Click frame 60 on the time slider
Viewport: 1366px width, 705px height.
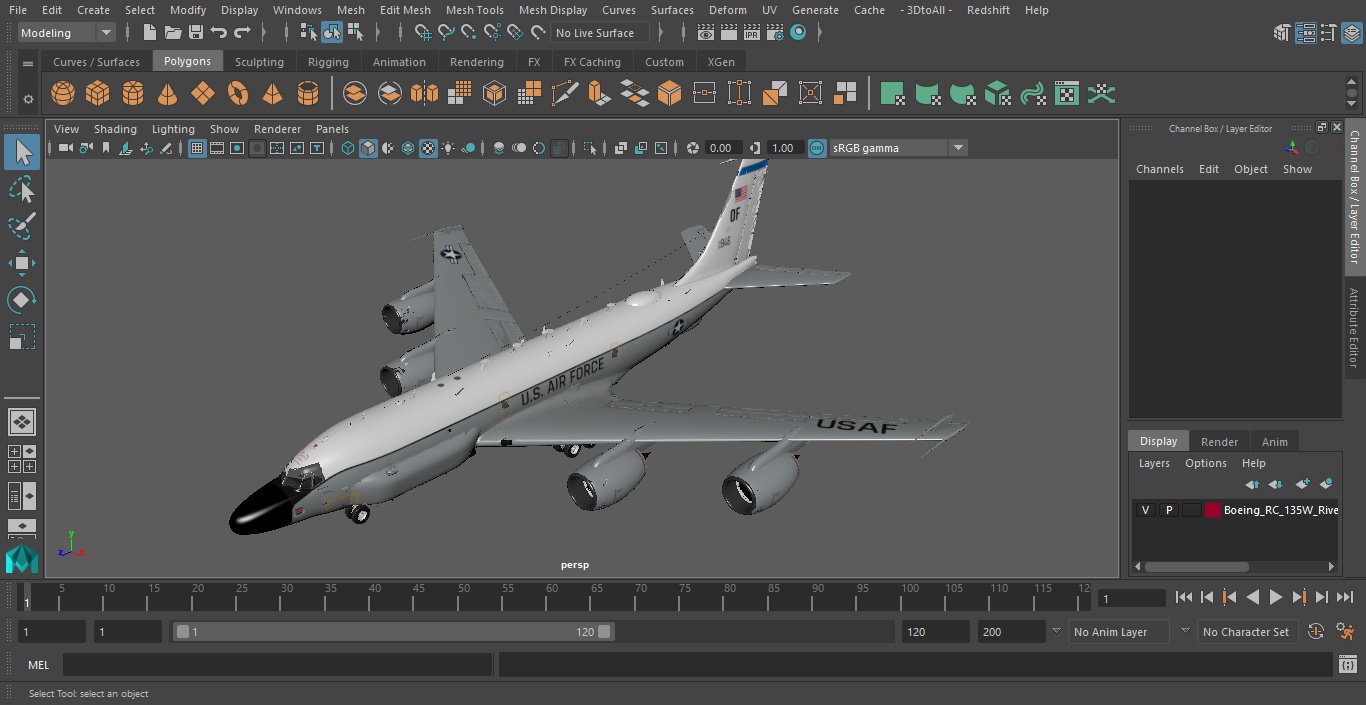(x=552, y=598)
